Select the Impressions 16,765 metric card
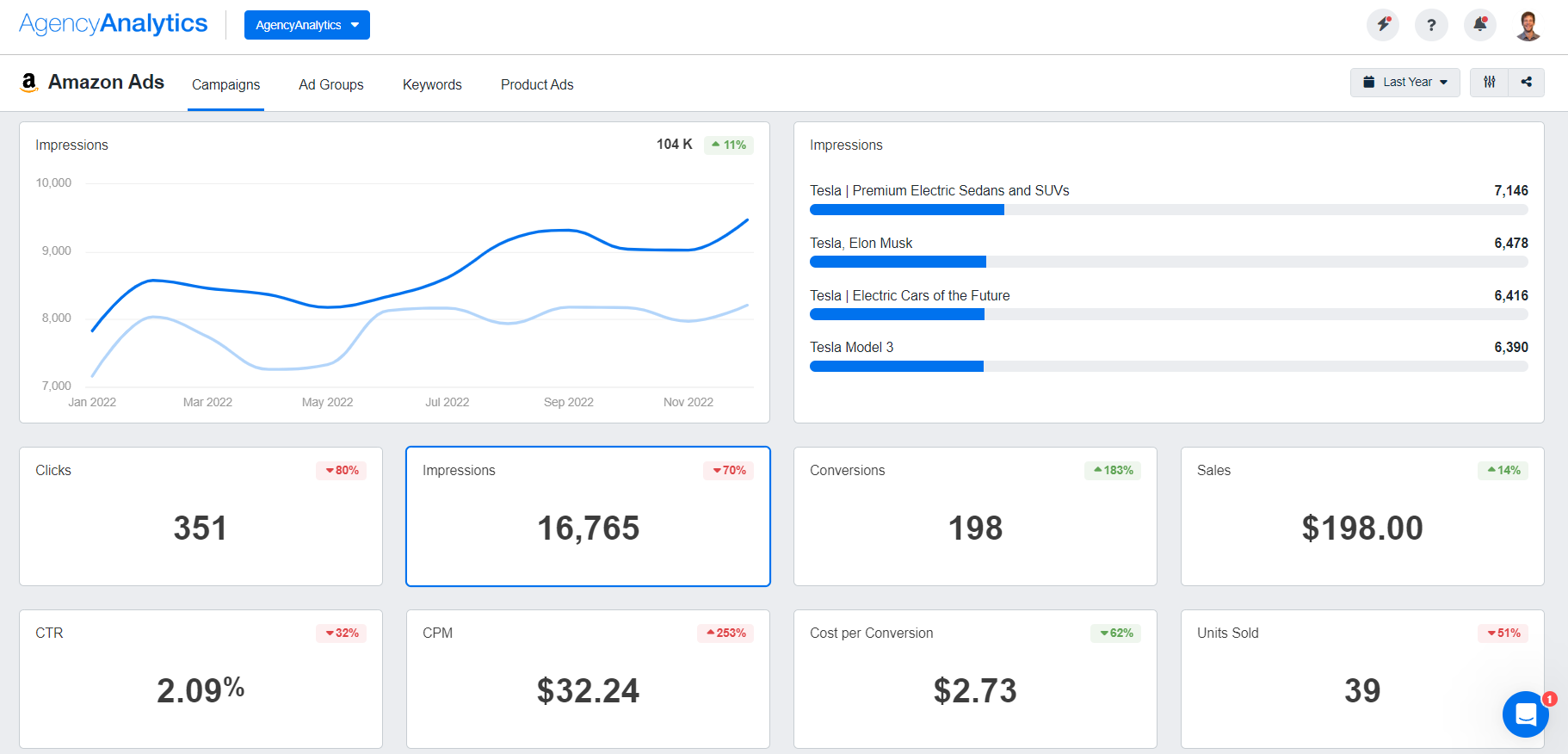The width and height of the screenshot is (1568, 754). coord(588,516)
